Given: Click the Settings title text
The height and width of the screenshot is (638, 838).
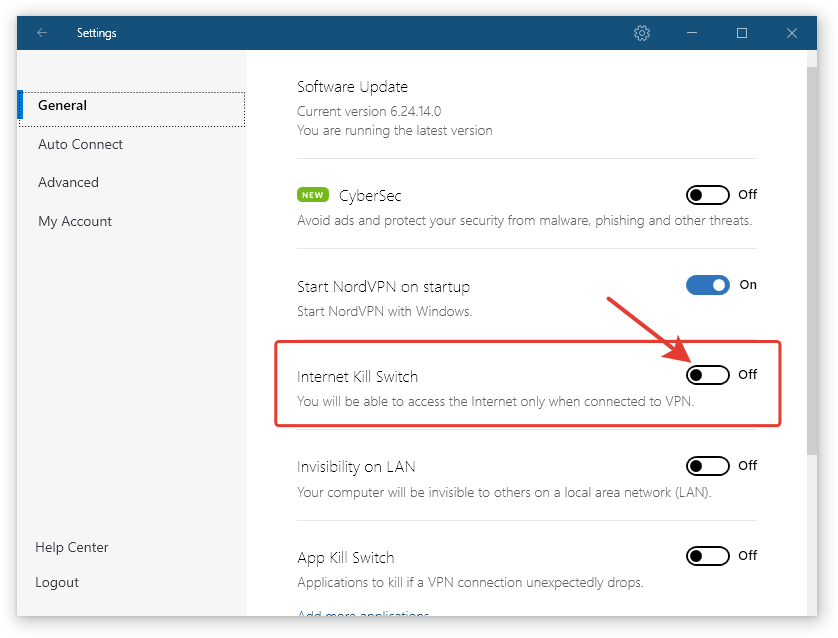Looking at the screenshot, I should click(x=96, y=33).
